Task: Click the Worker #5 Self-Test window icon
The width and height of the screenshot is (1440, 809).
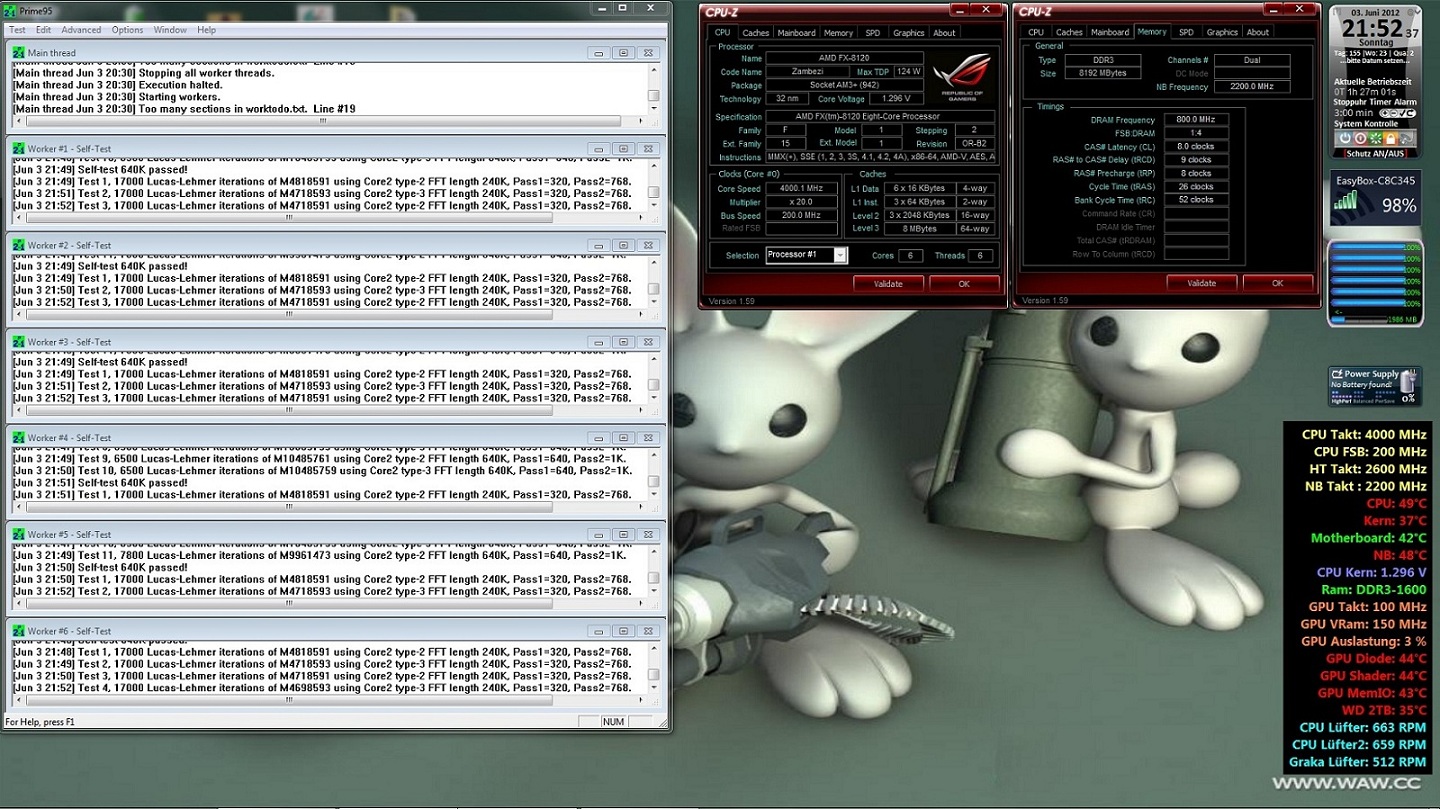Action: [x=19, y=534]
